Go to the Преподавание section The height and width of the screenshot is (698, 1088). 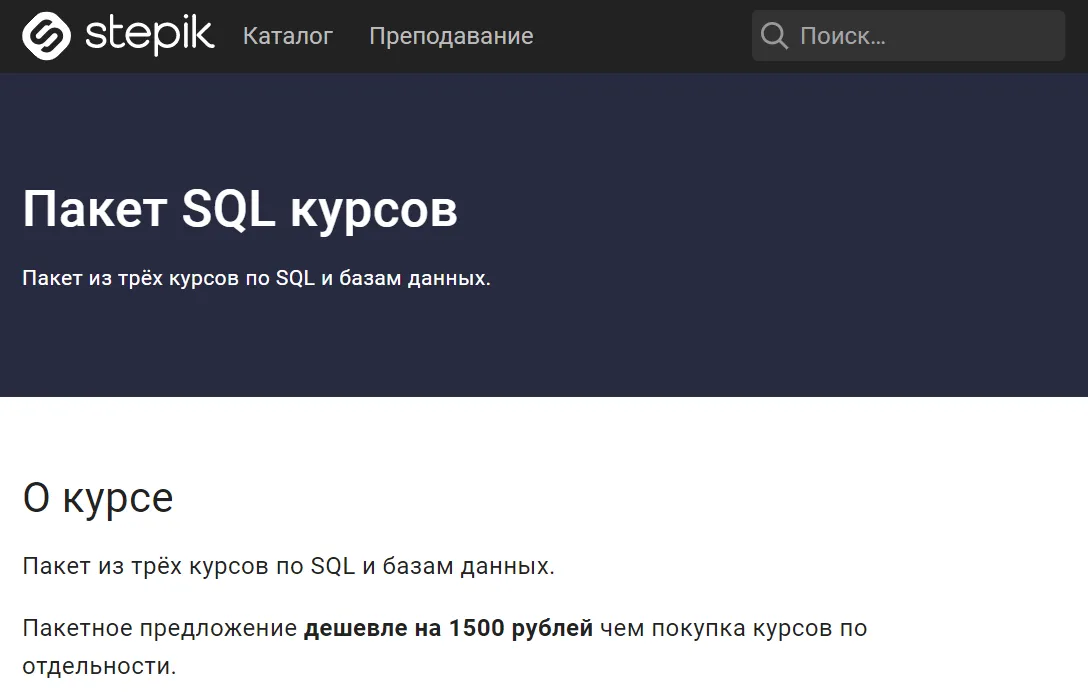[451, 36]
